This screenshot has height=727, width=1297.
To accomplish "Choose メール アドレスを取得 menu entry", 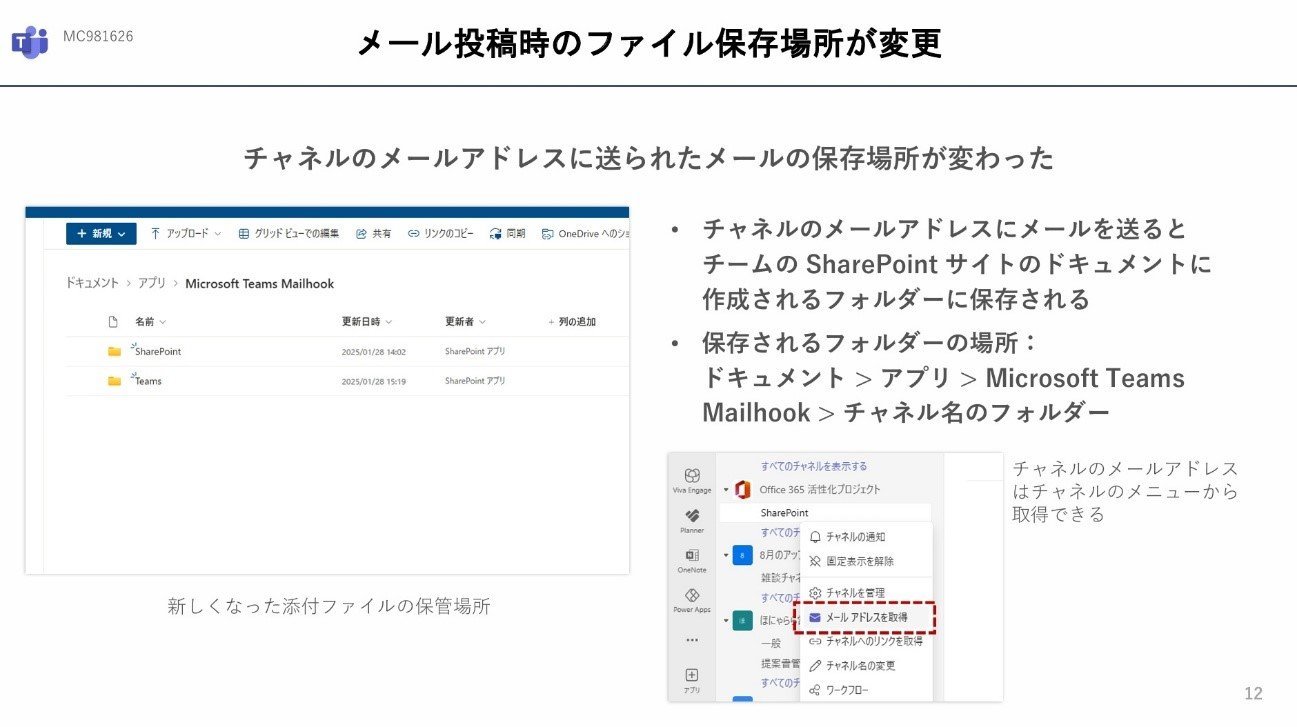I will pos(866,617).
